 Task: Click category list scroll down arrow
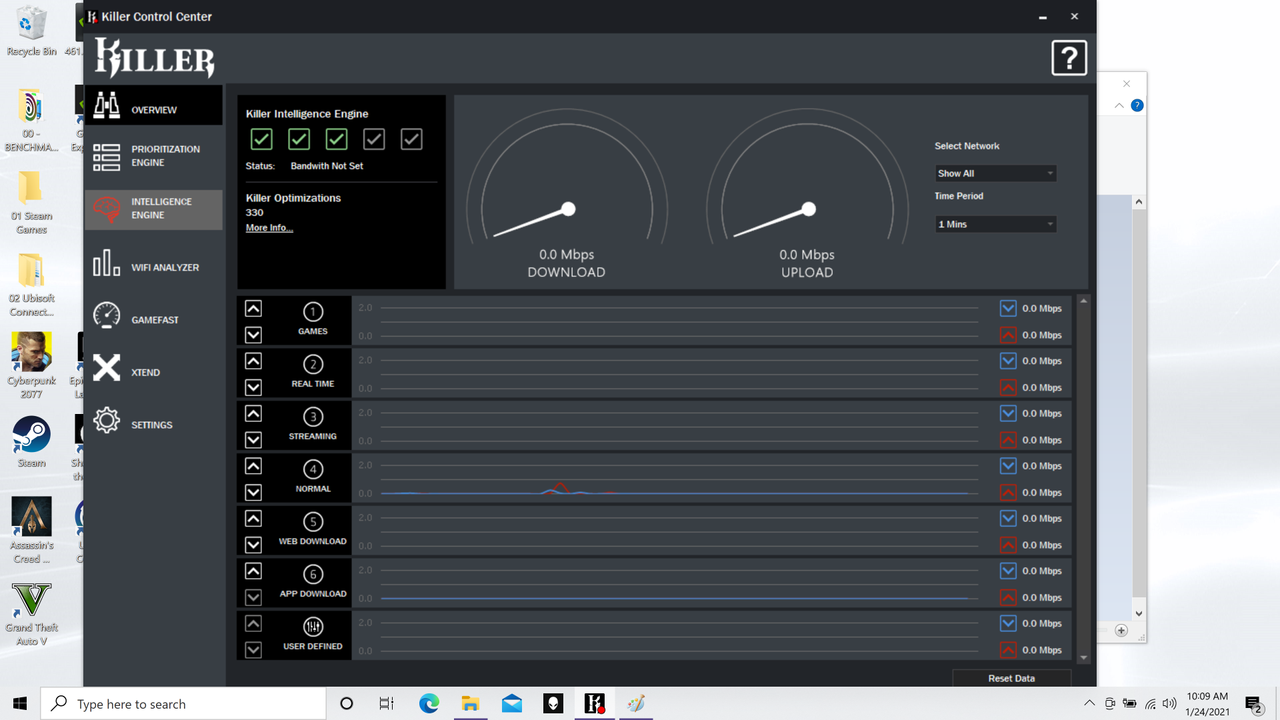(x=1083, y=657)
